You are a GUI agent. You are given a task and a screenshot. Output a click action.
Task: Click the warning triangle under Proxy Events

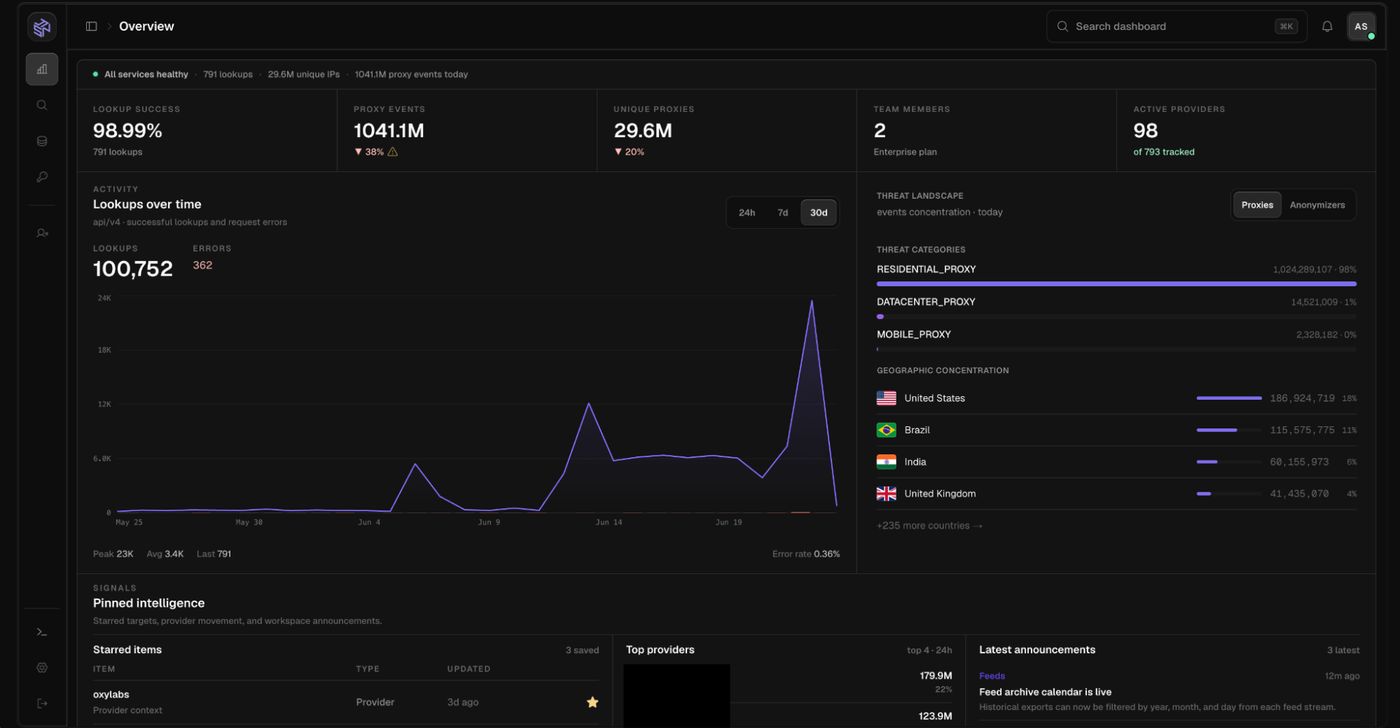tap(392, 152)
